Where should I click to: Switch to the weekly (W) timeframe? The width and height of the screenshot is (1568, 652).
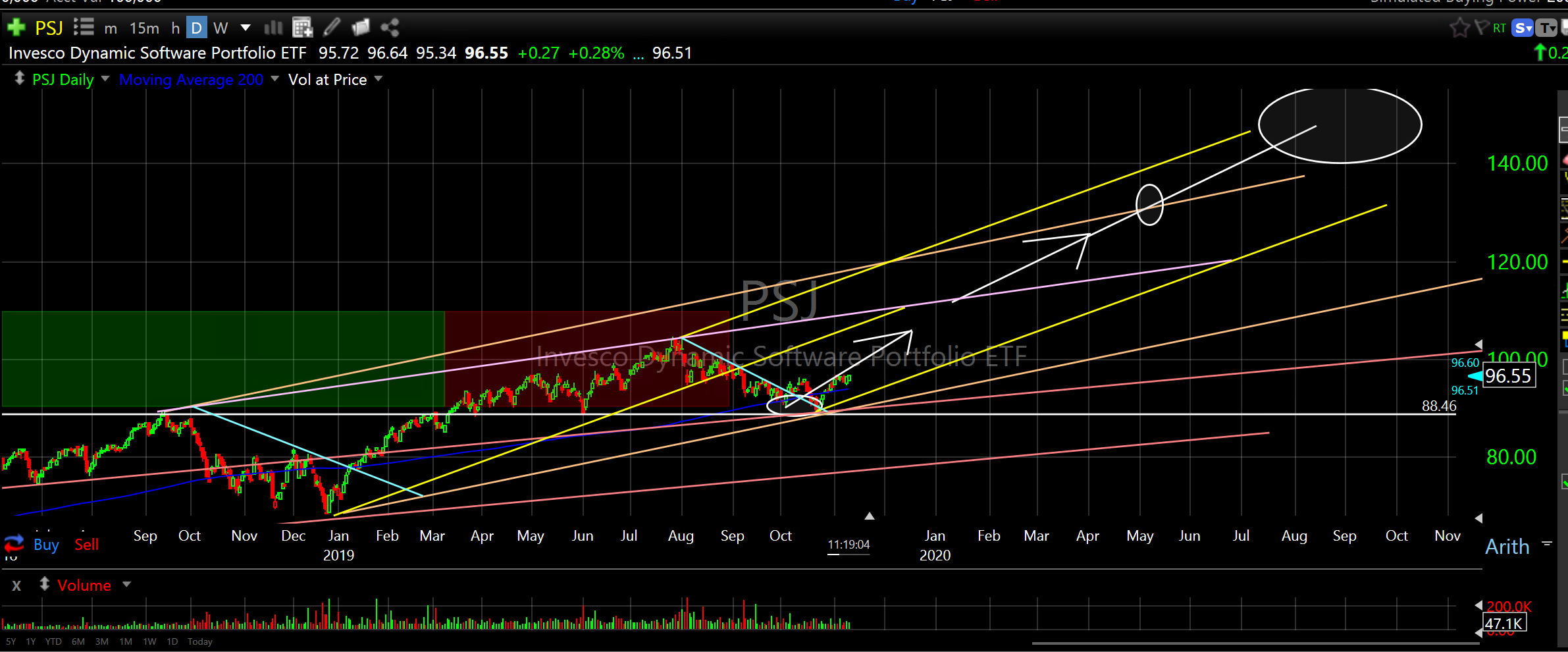pos(221,28)
